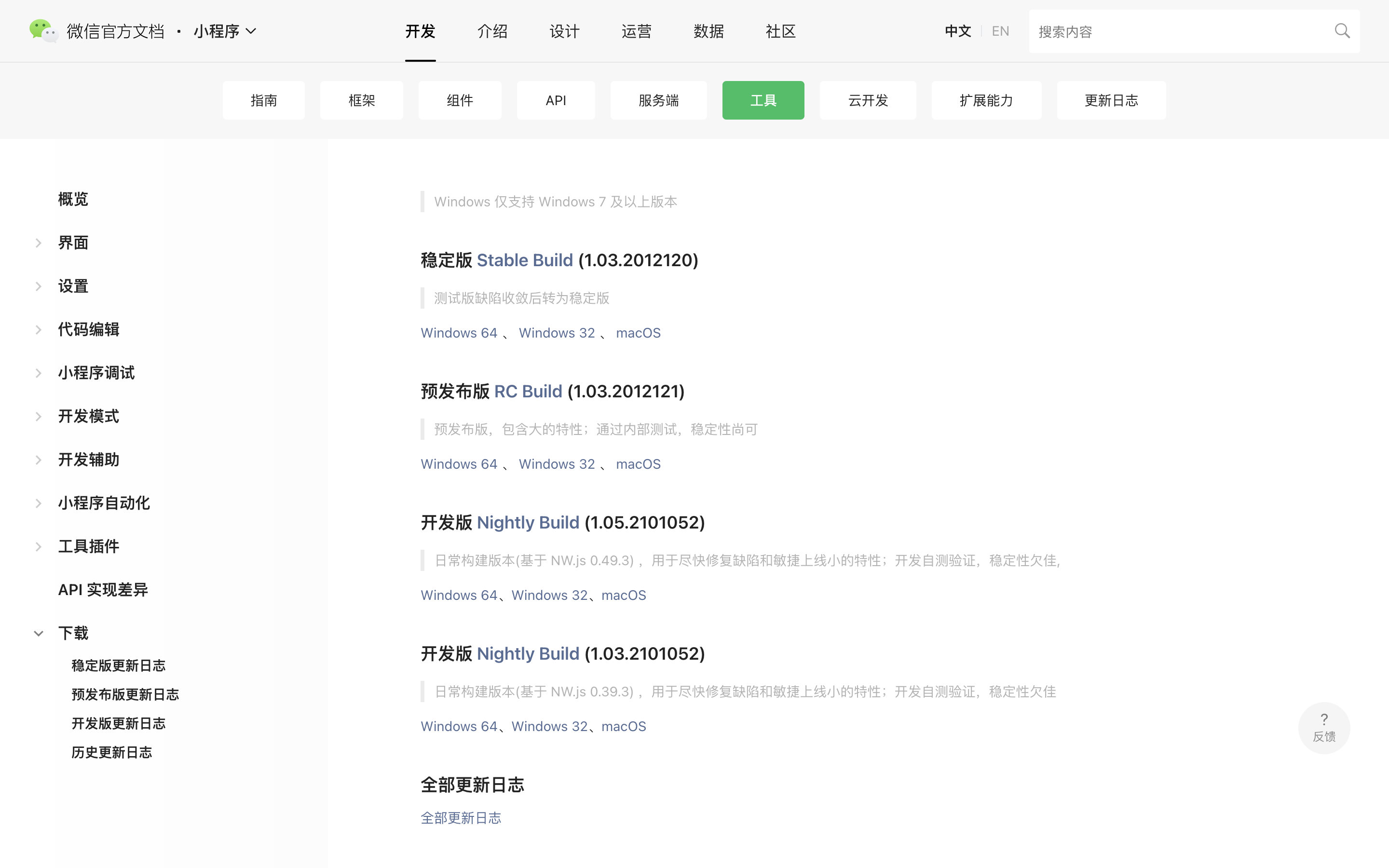Screen dimensions: 1389x868
Task: Open 预发布版更新日志 in the sidebar
Action: coord(125,694)
